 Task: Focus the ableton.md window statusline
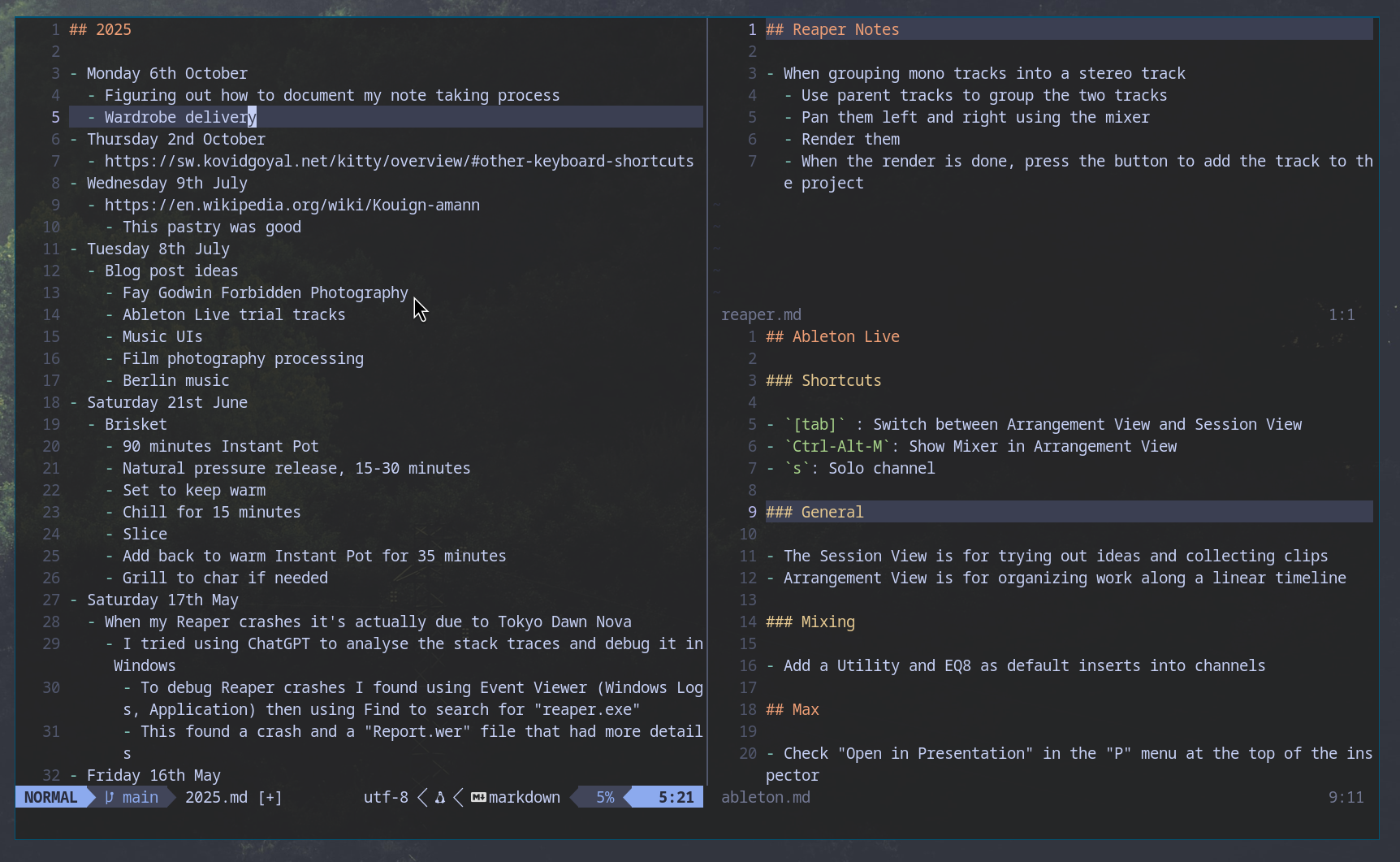[766, 798]
